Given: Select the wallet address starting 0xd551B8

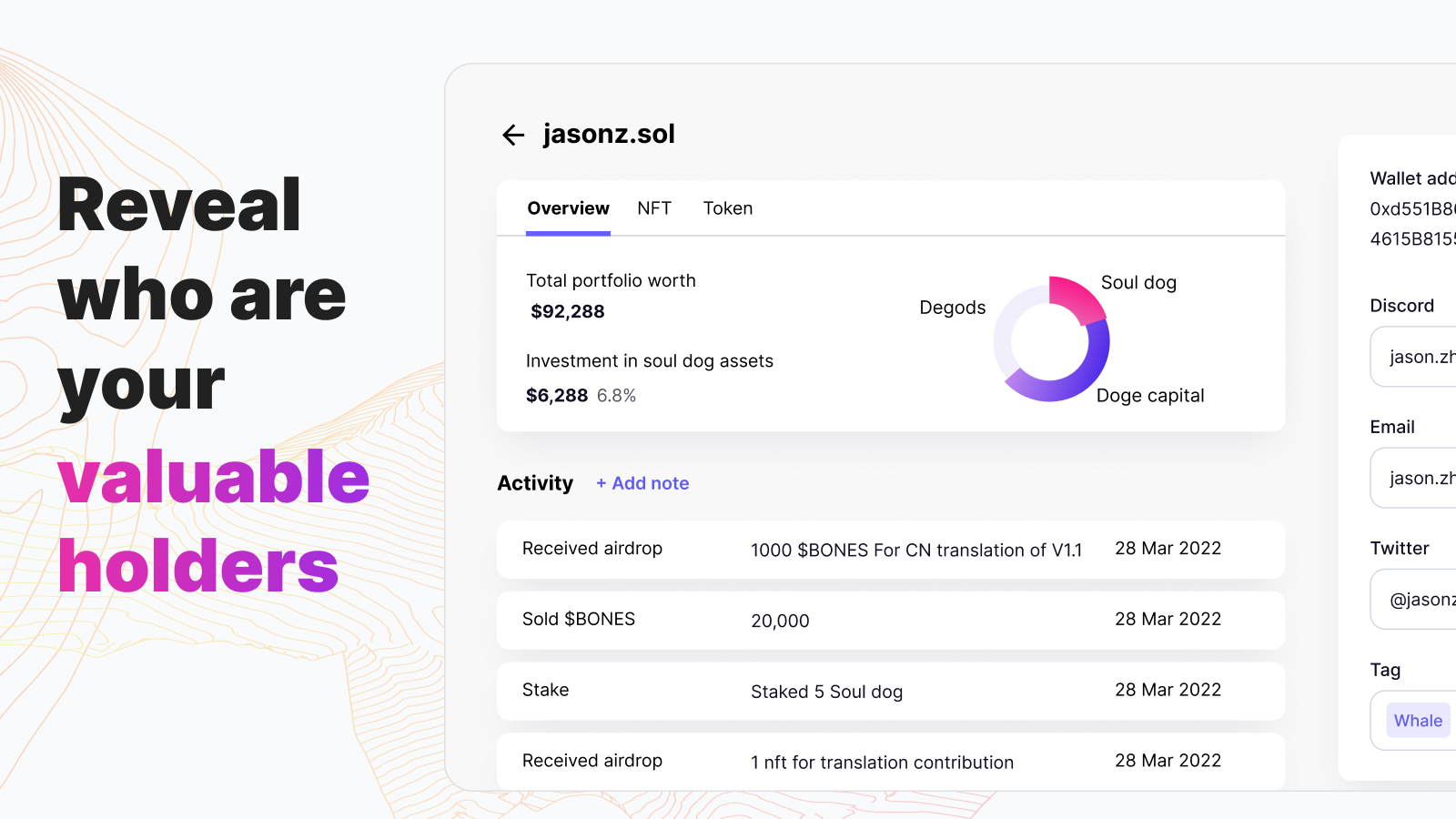Looking at the screenshot, I should (x=1413, y=209).
